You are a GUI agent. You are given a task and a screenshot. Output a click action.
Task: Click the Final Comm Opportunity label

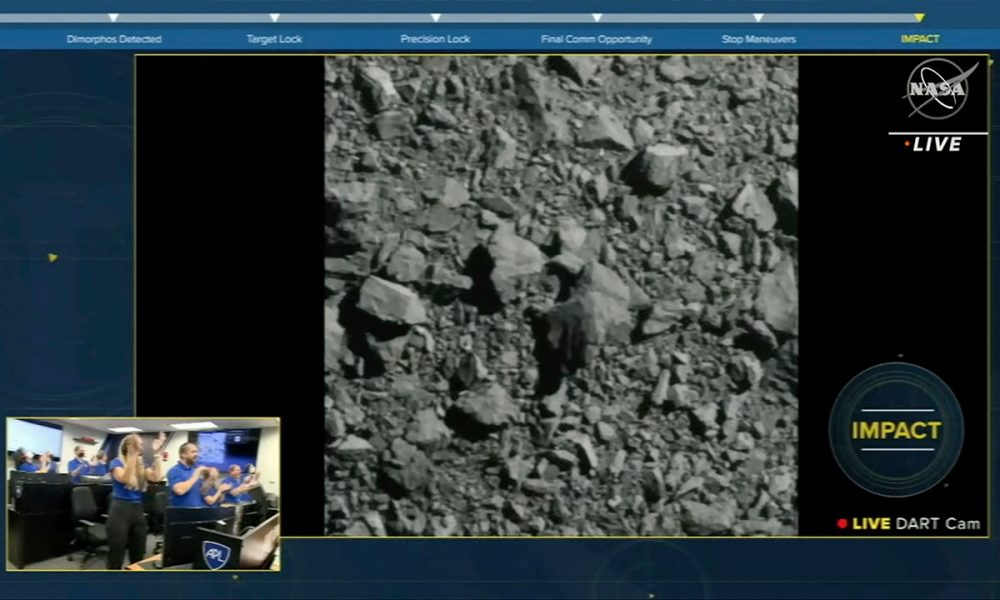coord(595,38)
